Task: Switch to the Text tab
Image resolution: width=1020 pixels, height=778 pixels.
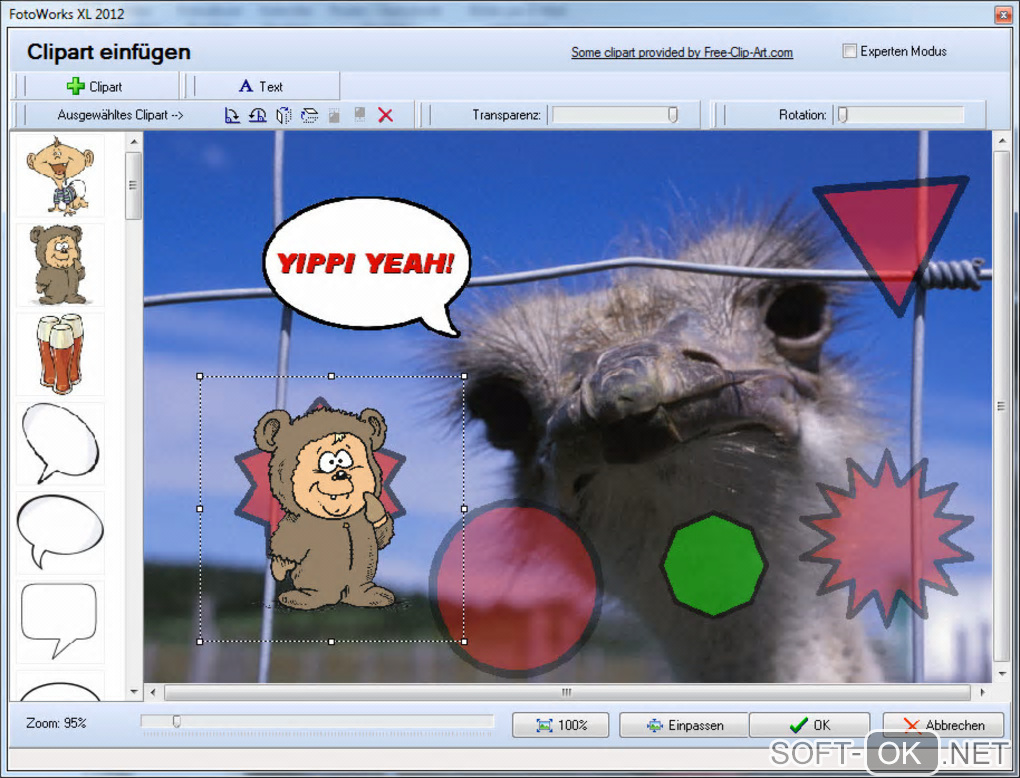Action: click(262, 87)
